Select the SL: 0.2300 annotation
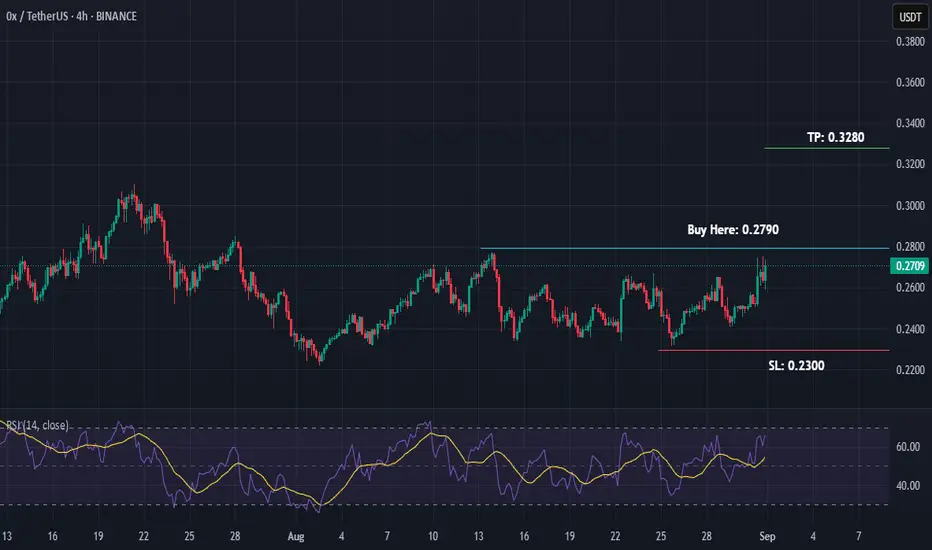 (x=796, y=366)
